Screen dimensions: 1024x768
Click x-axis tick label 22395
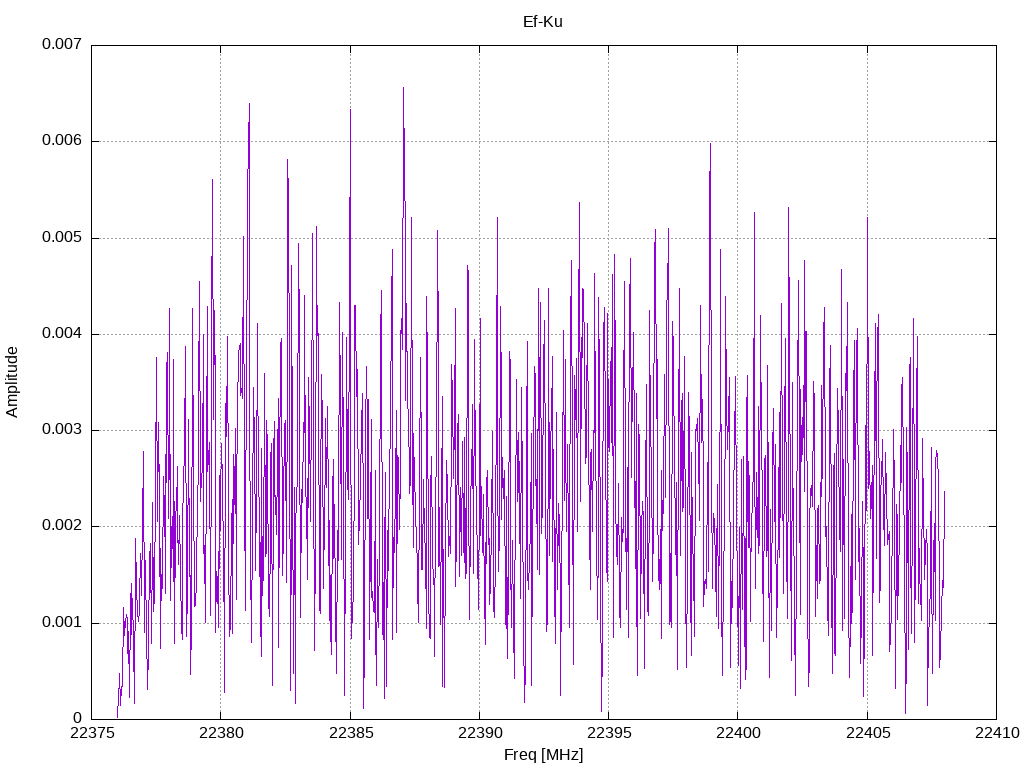[x=609, y=733]
